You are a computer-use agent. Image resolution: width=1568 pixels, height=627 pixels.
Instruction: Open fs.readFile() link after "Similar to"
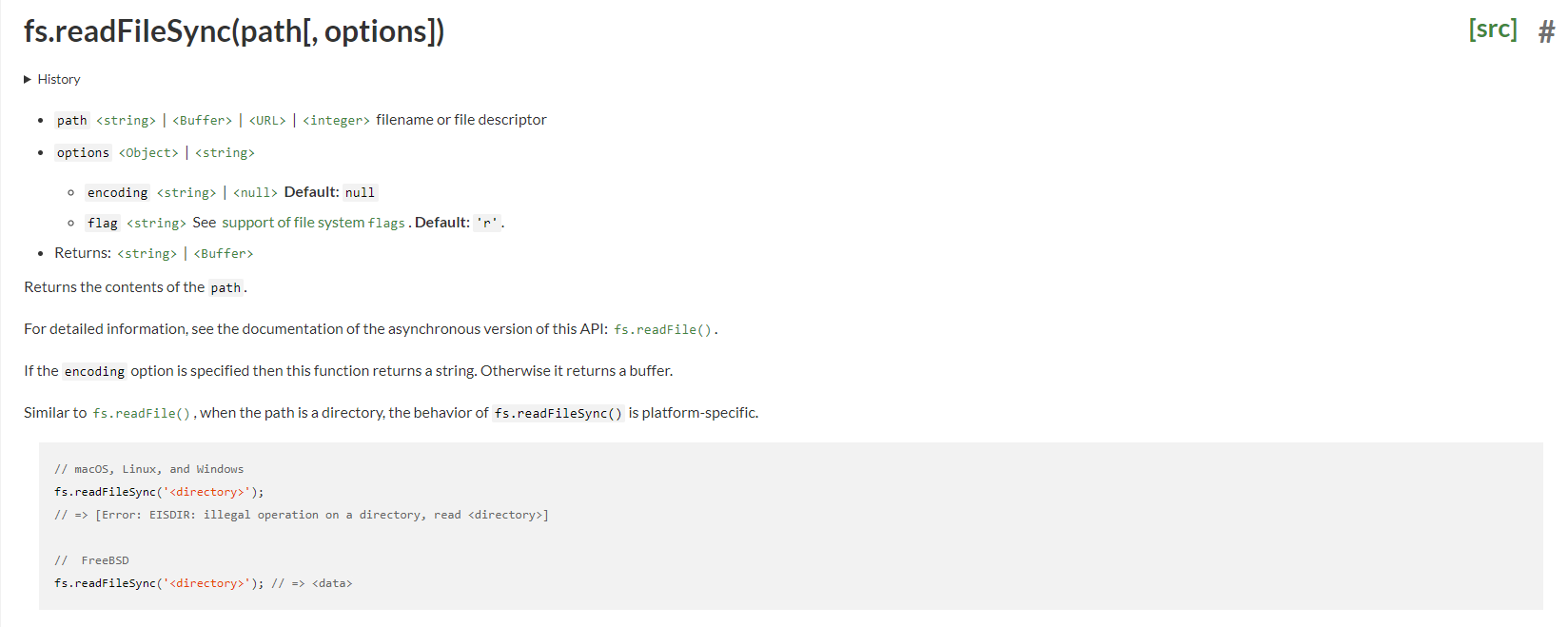[x=142, y=414]
